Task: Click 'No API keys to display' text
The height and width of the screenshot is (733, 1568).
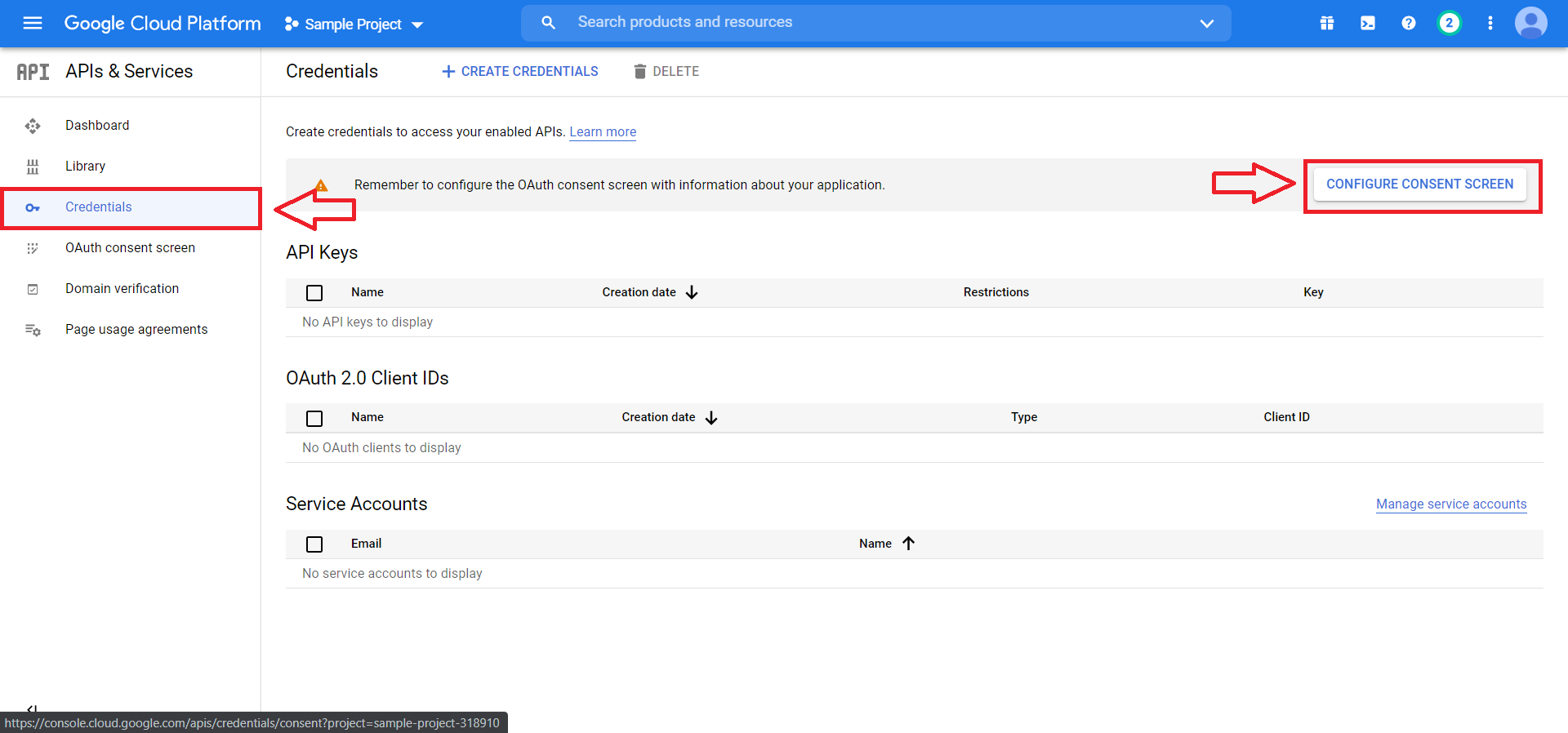Action: [x=367, y=322]
